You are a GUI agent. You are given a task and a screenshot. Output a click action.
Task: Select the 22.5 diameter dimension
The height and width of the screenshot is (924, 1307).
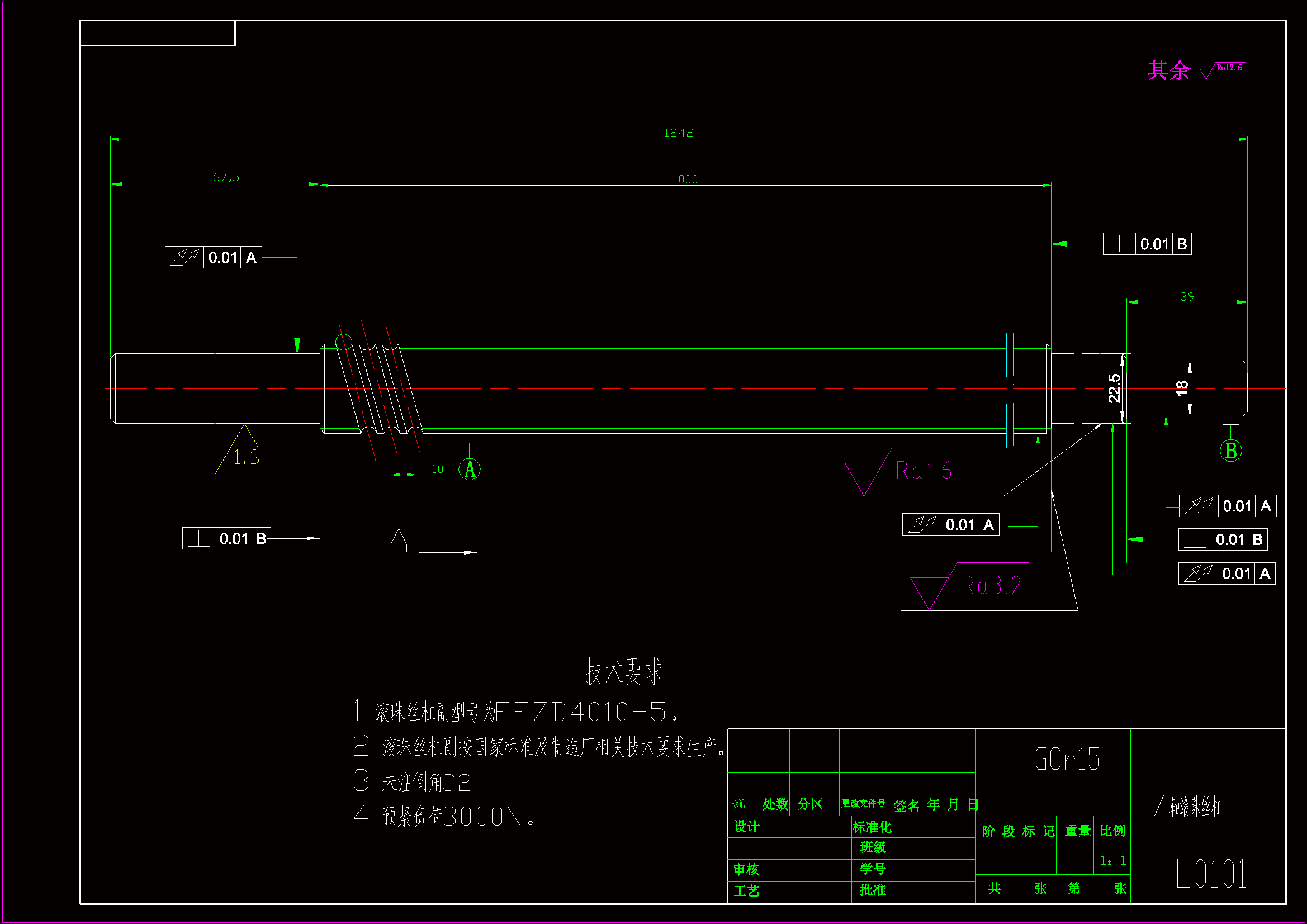click(1114, 388)
